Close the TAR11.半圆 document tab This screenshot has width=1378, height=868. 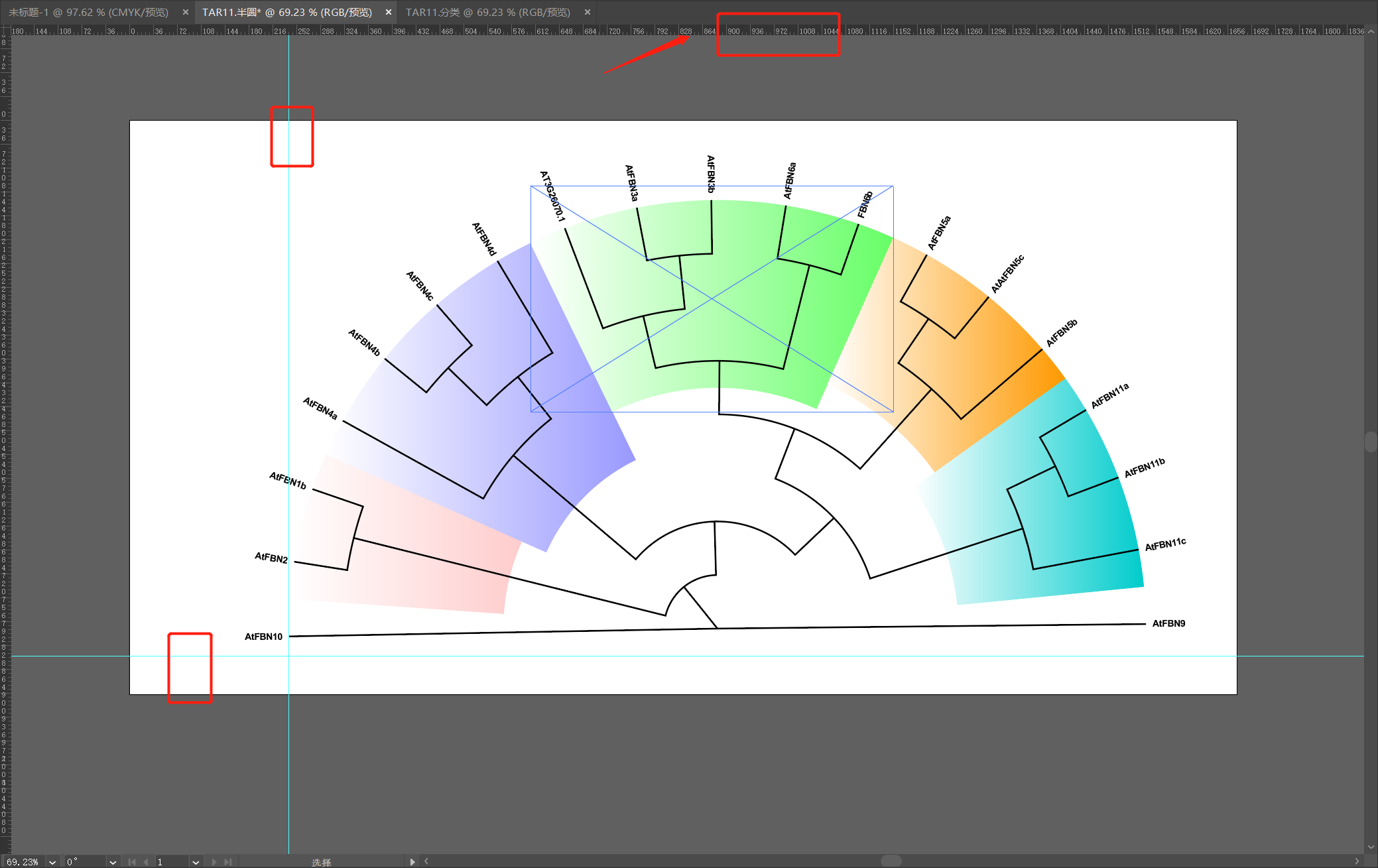click(389, 12)
